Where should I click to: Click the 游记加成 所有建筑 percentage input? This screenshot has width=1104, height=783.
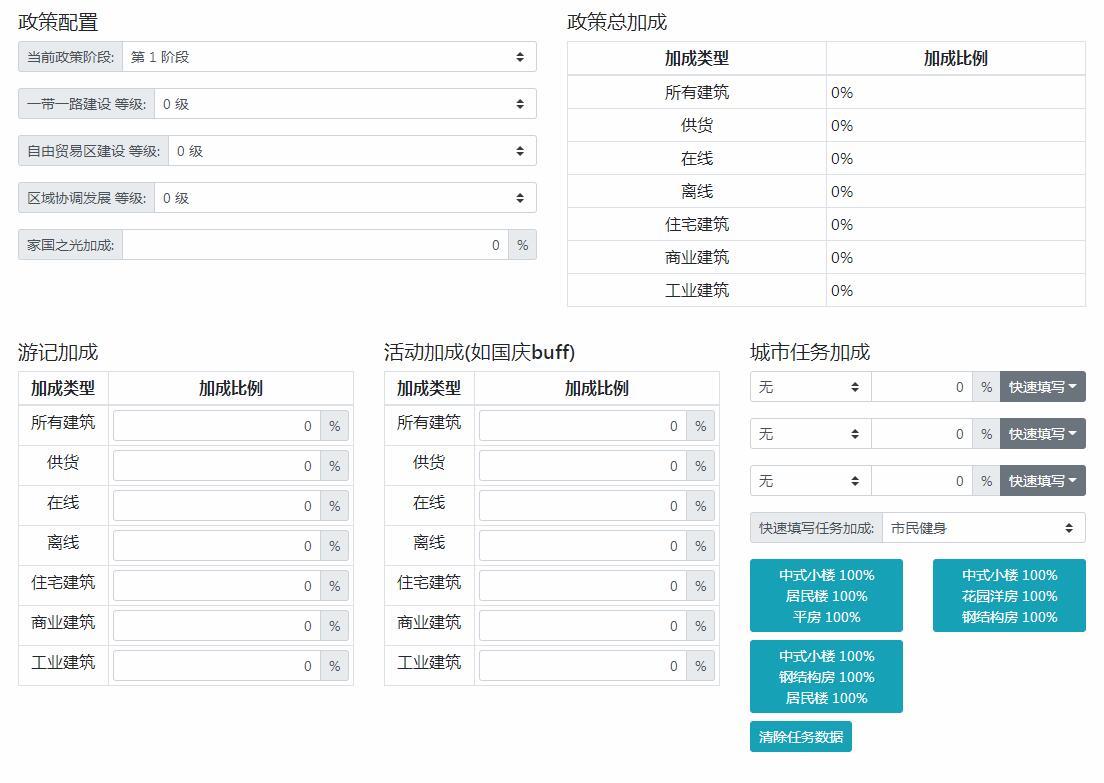(x=217, y=426)
